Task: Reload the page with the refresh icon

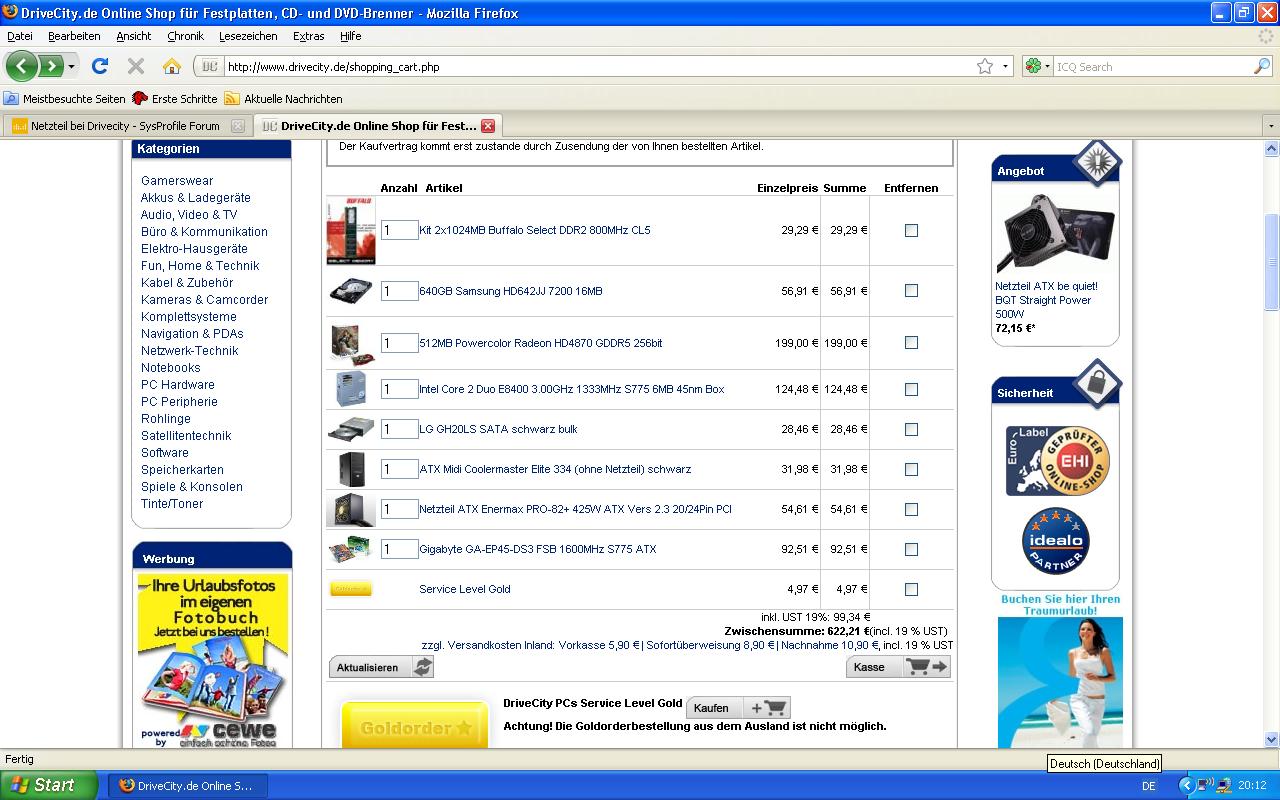Action: (100, 67)
